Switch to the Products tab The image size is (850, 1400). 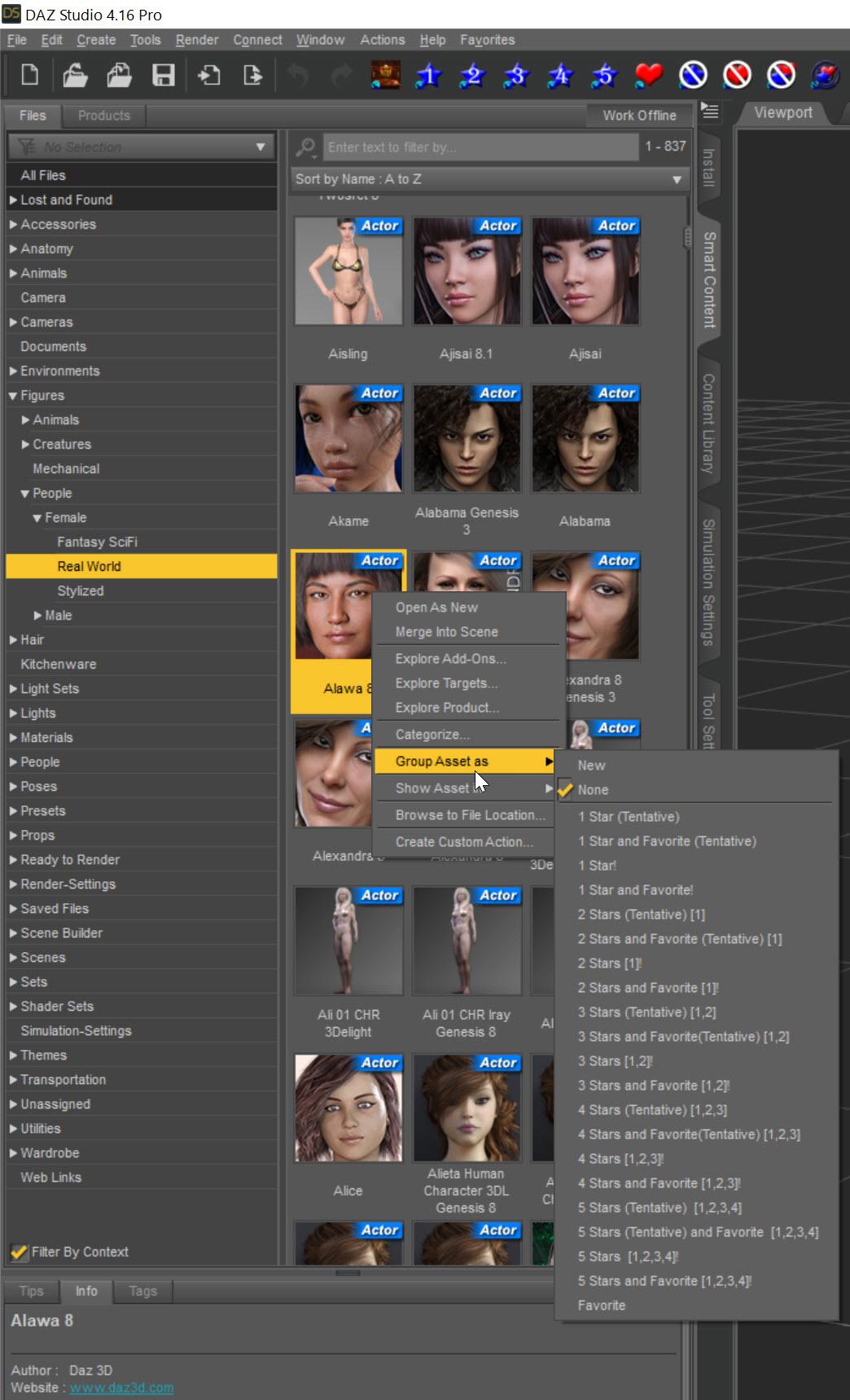point(104,116)
